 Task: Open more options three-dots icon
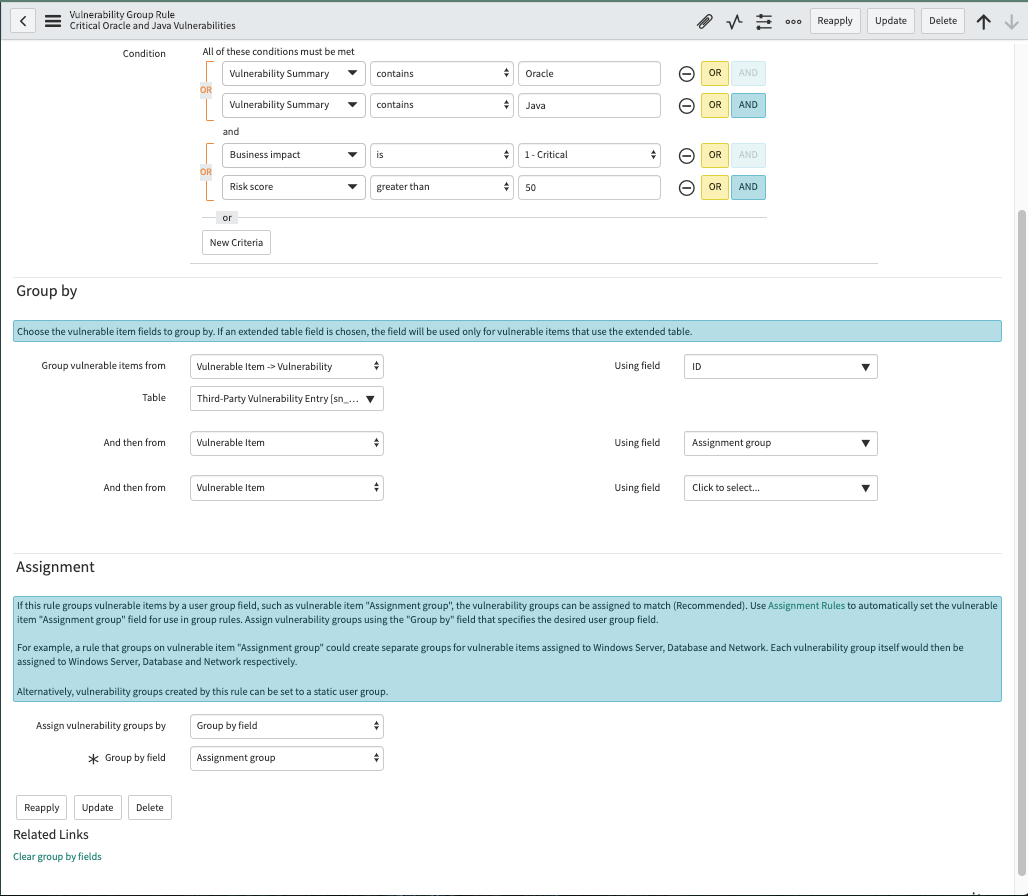793,22
